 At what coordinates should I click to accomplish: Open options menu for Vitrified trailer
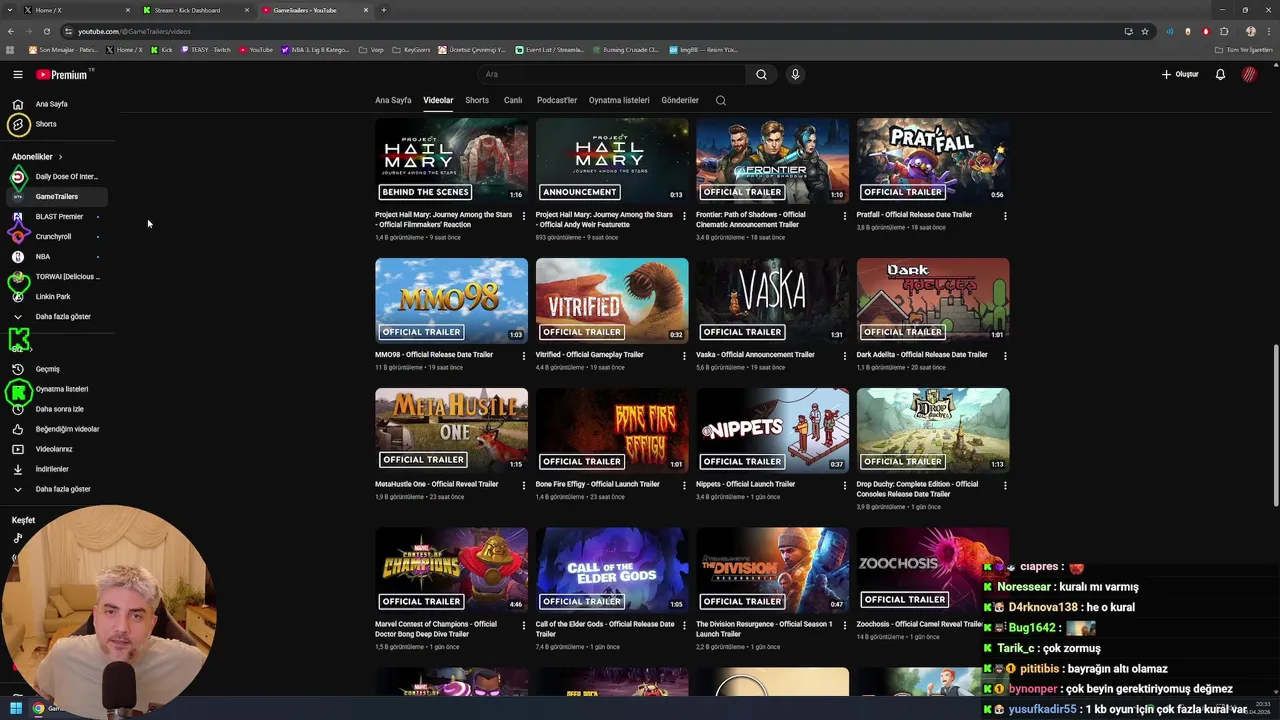pos(684,356)
